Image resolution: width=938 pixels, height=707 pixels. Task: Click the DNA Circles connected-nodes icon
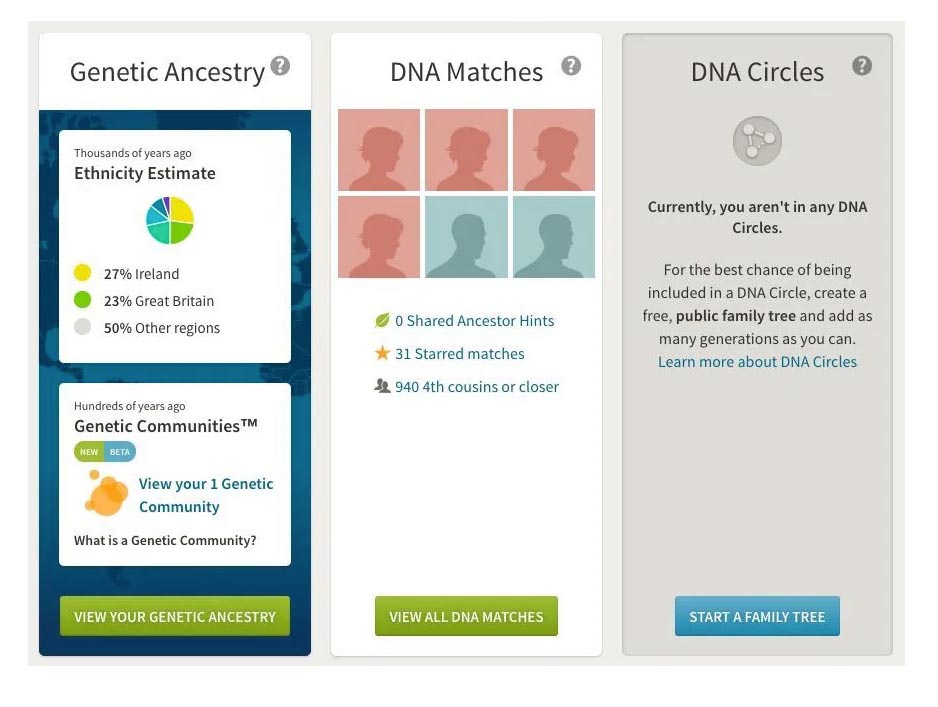coord(757,141)
